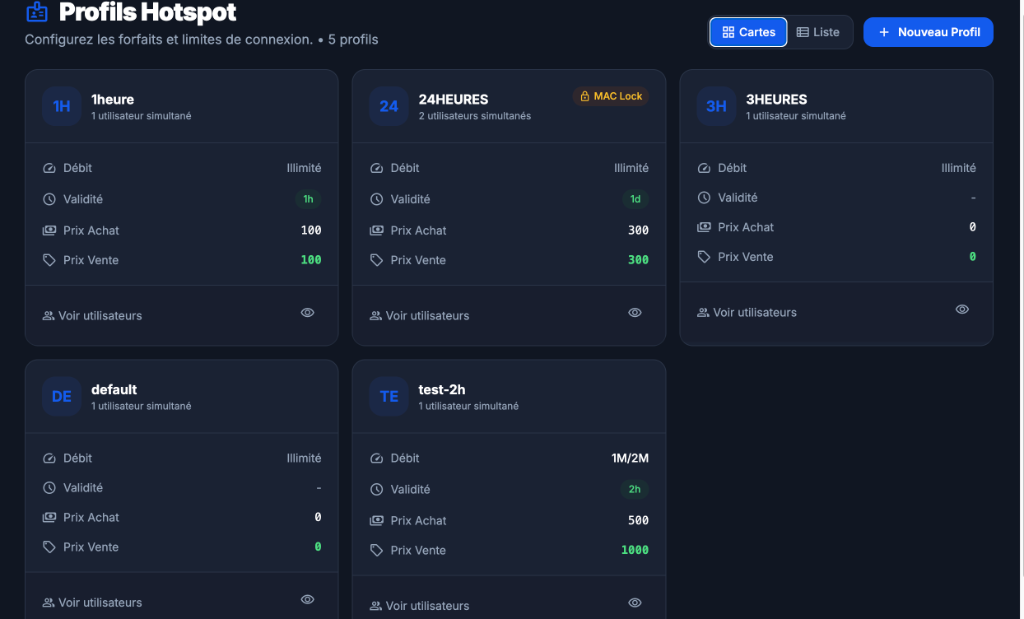Click the 1H avatar badge on 1heure card
This screenshot has width=1024, height=619.
point(62,106)
